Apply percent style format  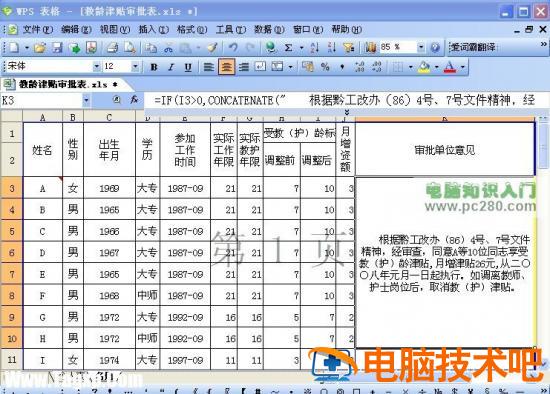[325, 67]
